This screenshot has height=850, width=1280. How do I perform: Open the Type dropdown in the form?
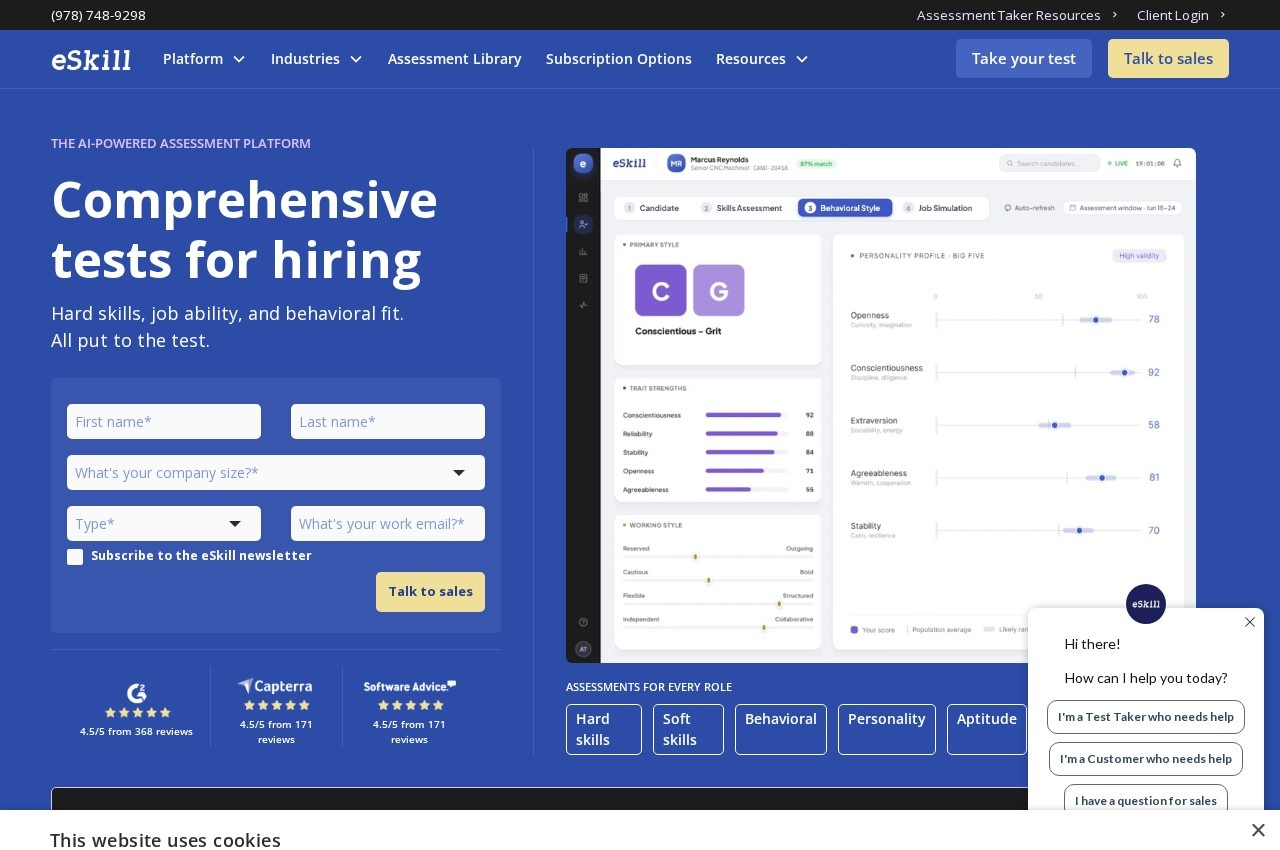coord(164,523)
